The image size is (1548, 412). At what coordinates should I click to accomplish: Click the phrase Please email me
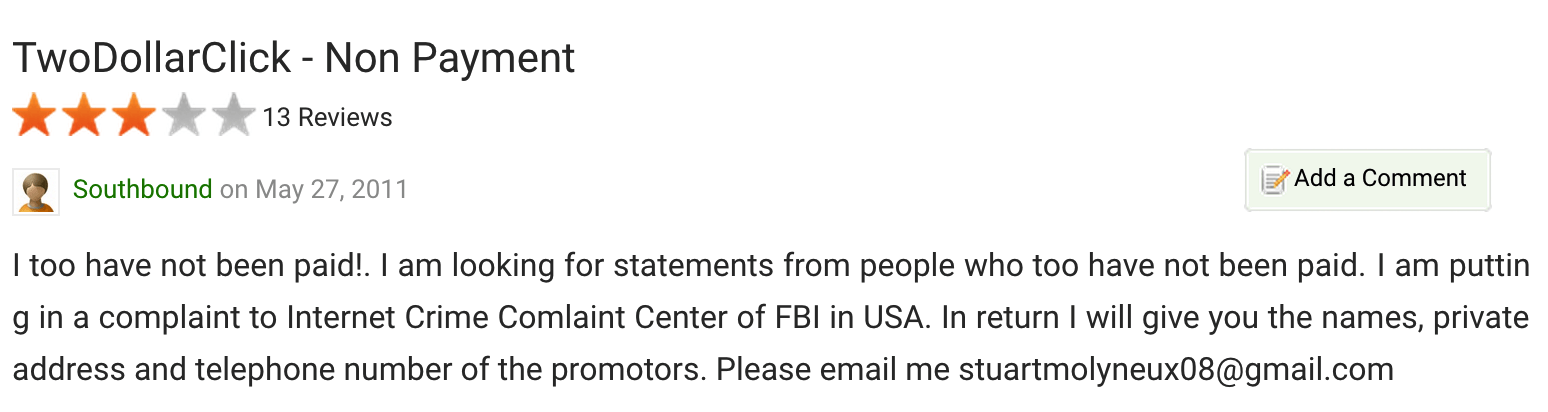pos(833,370)
